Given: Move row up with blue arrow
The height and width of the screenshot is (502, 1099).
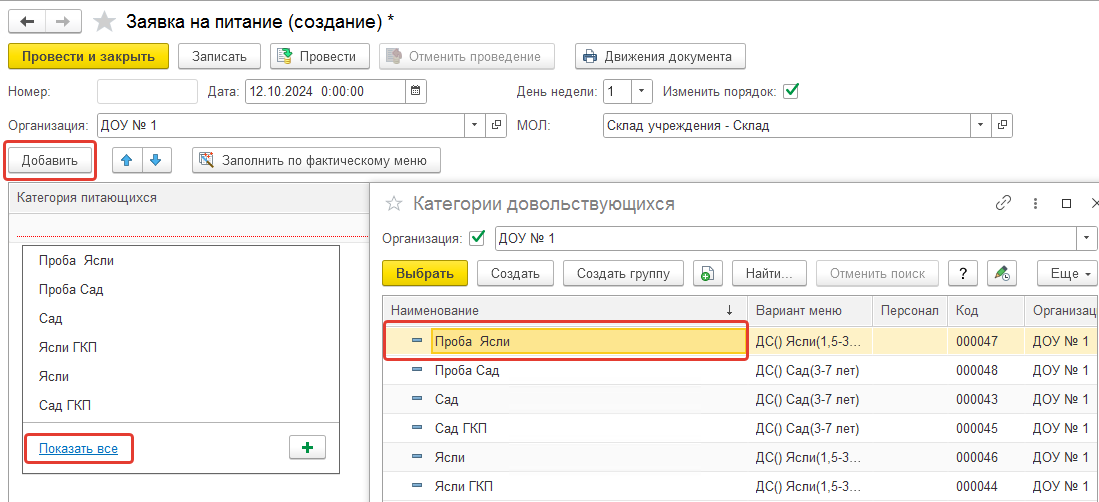Looking at the screenshot, I should click(x=126, y=159).
